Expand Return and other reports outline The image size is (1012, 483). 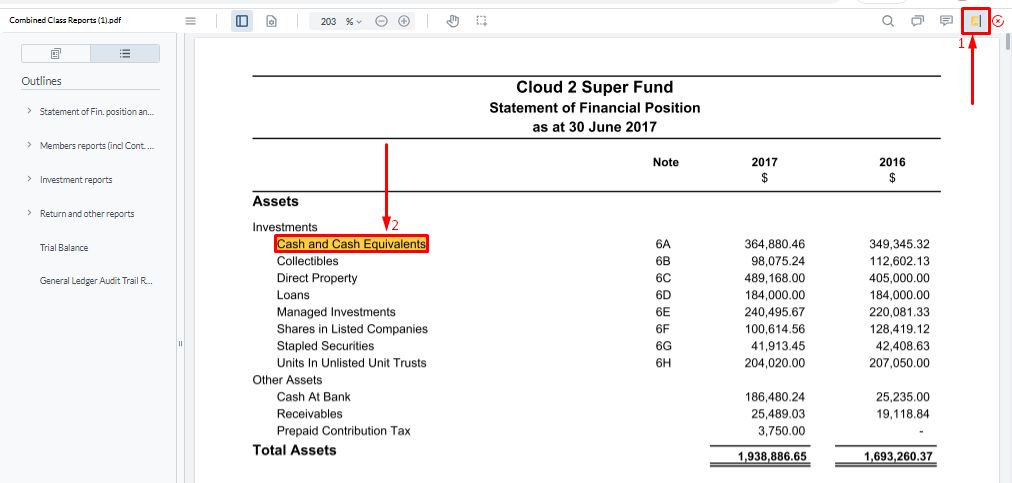click(29, 212)
